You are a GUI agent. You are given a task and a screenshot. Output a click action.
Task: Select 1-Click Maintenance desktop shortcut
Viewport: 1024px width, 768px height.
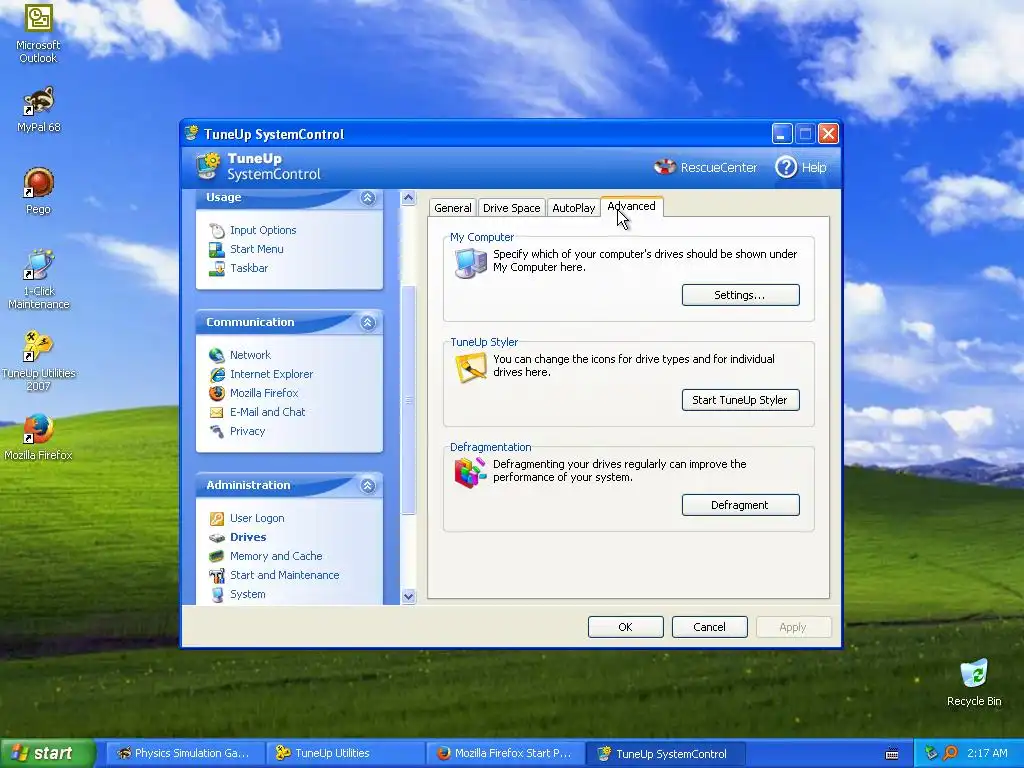[38, 264]
